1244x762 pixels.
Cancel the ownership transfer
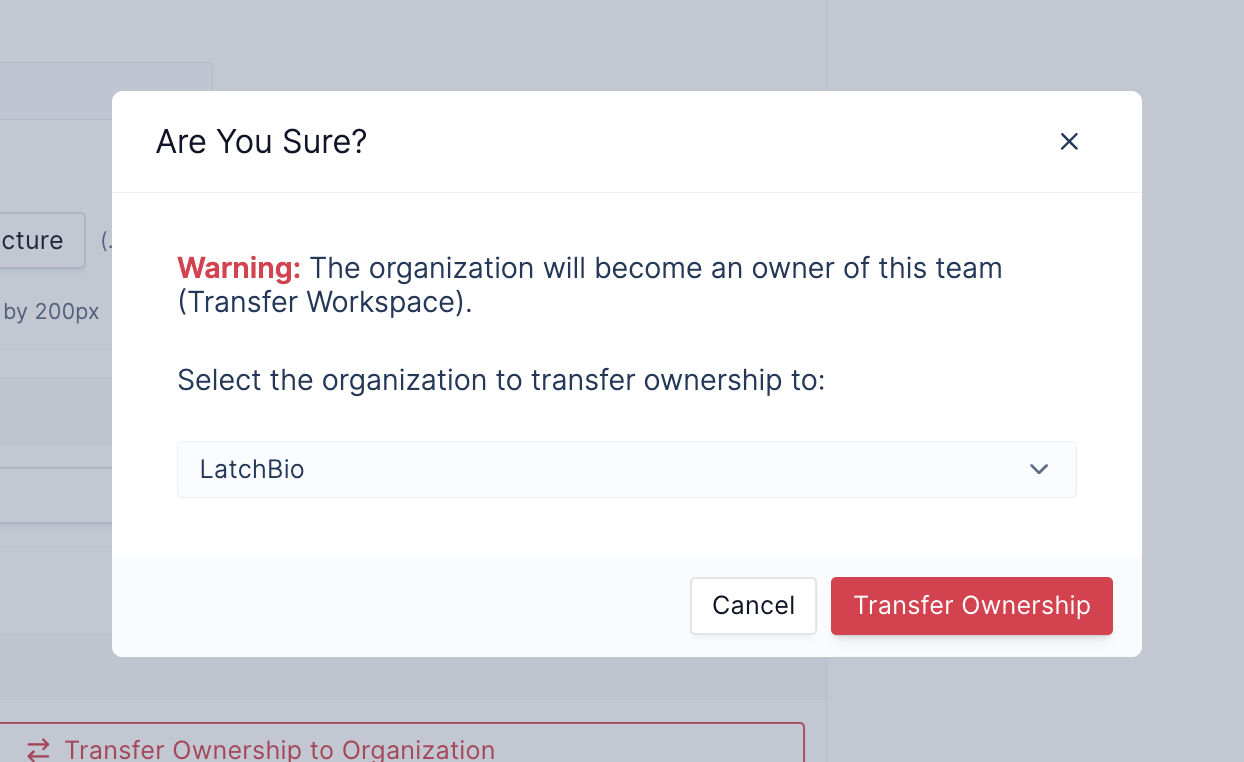tap(753, 605)
